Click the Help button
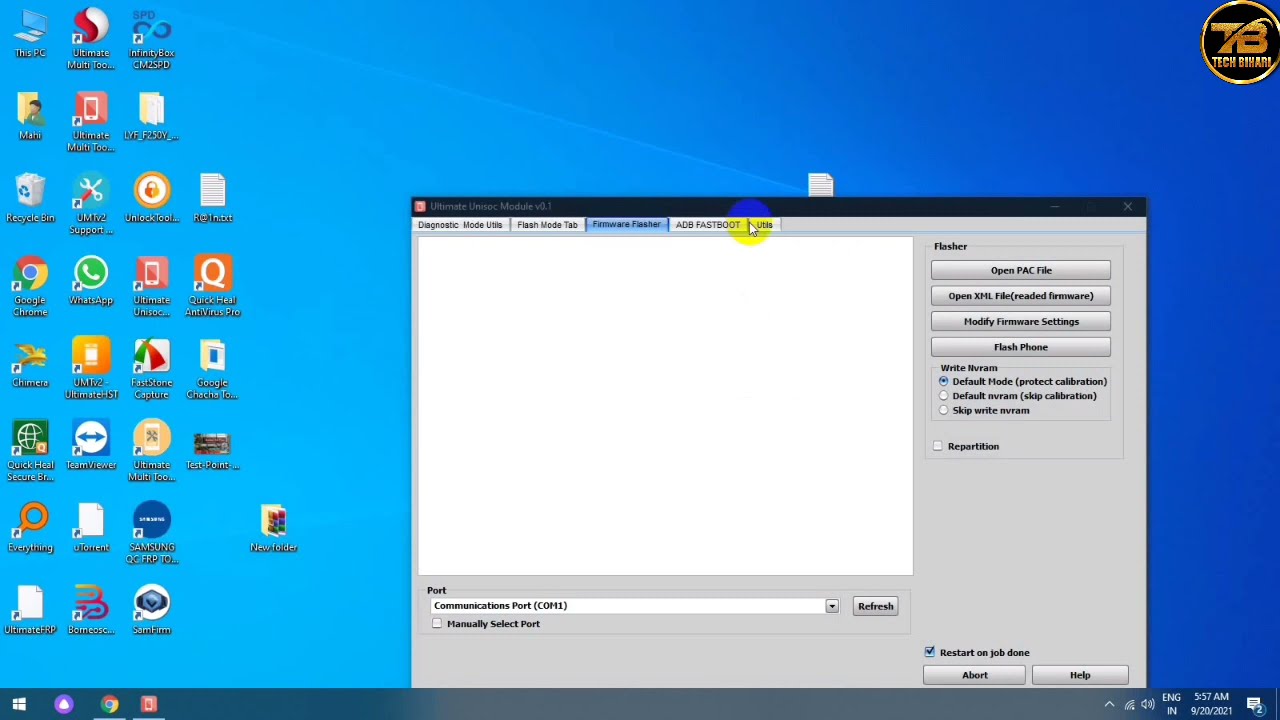This screenshot has height=720, width=1280. point(1080,676)
